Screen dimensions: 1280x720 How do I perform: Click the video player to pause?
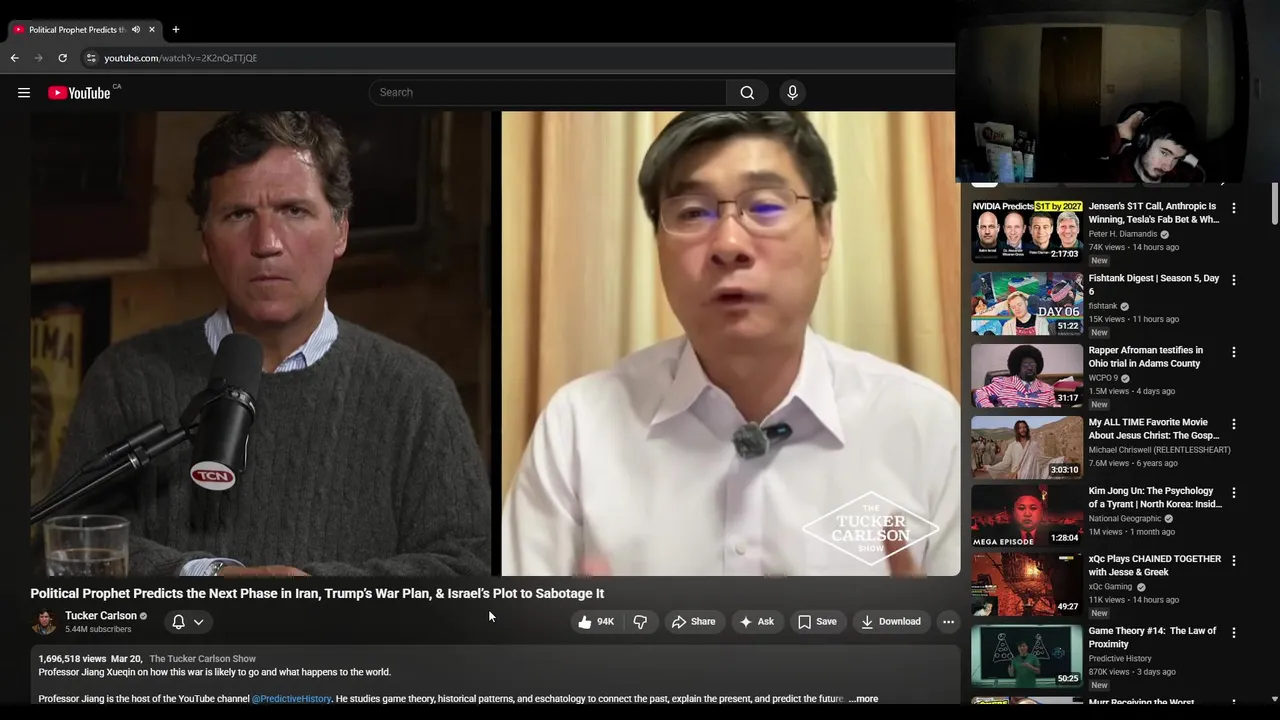point(495,343)
